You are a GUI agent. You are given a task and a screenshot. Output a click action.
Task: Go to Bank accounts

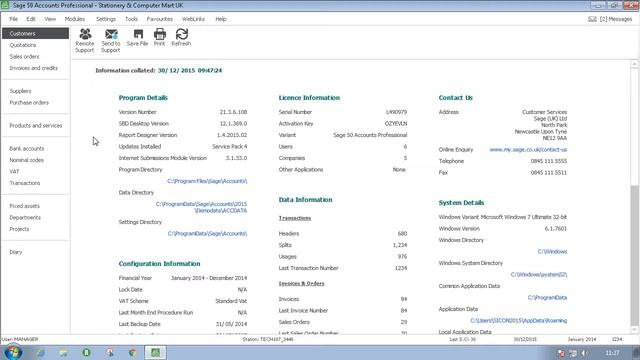coord(27,149)
